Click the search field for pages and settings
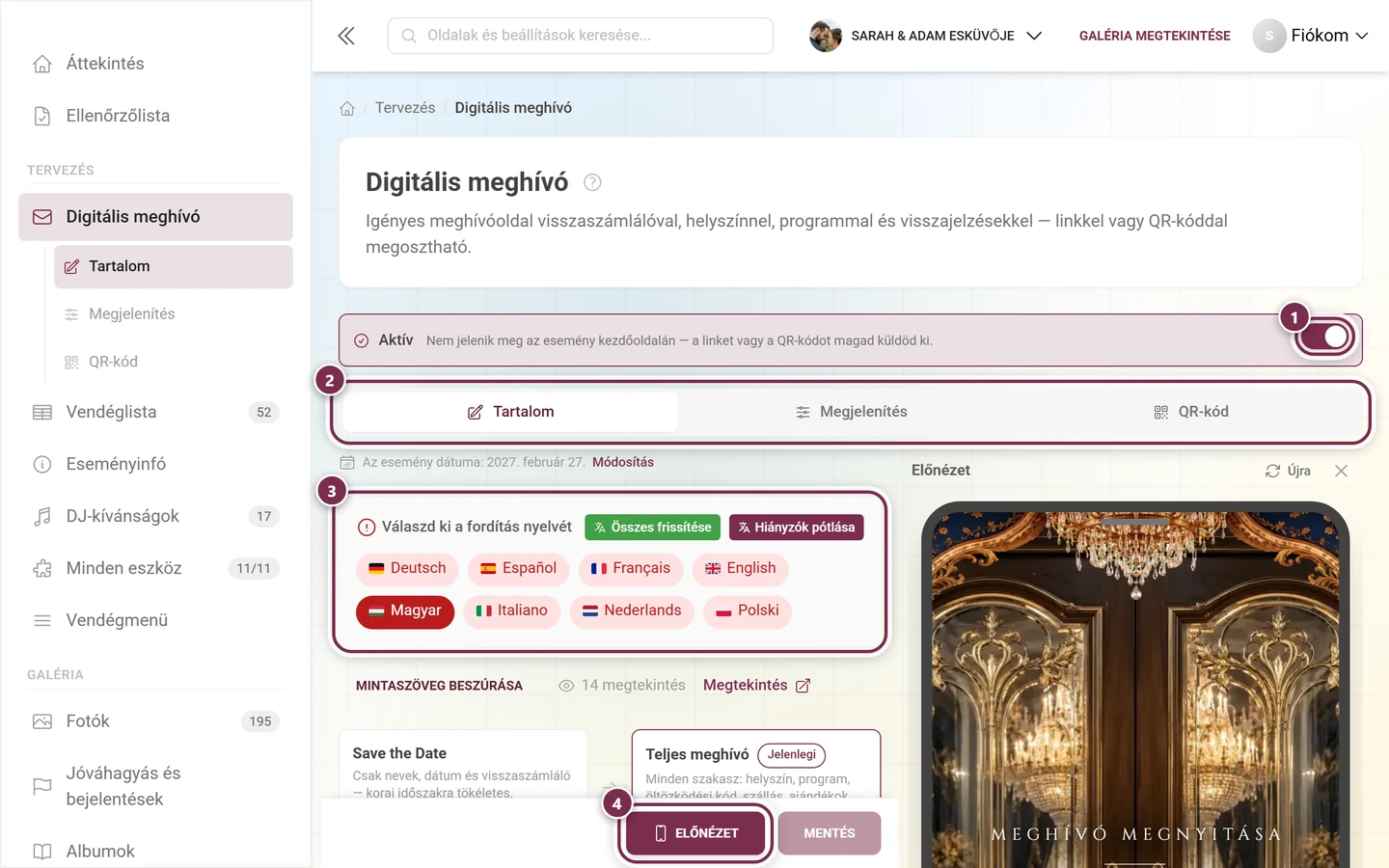The height and width of the screenshot is (868, 1389). (x=581, y=36)
